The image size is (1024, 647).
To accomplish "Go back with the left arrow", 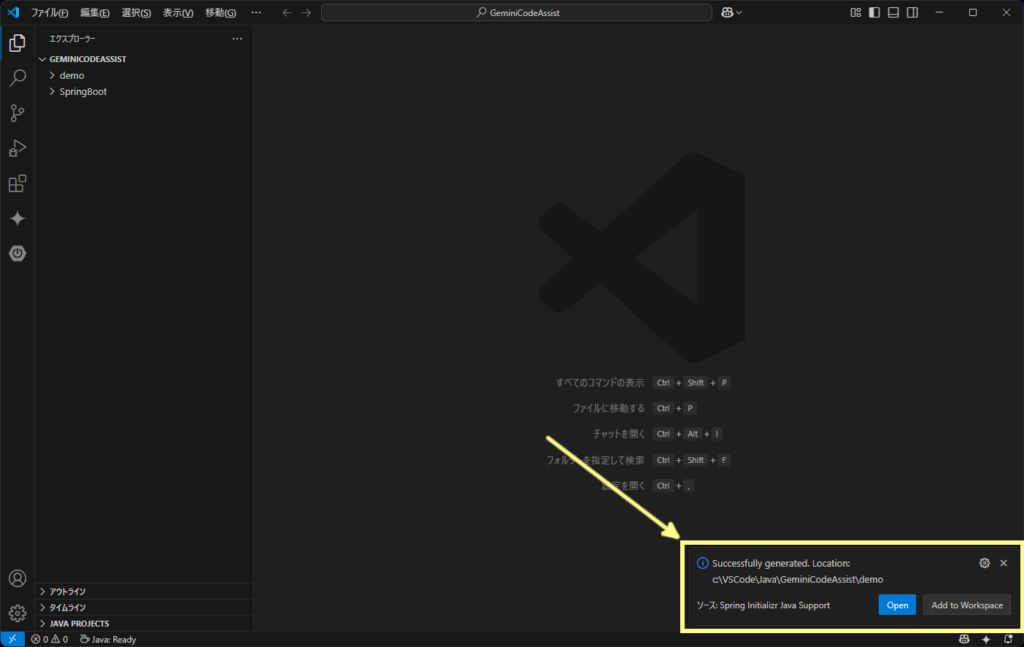I will click(x=287, y=12).
